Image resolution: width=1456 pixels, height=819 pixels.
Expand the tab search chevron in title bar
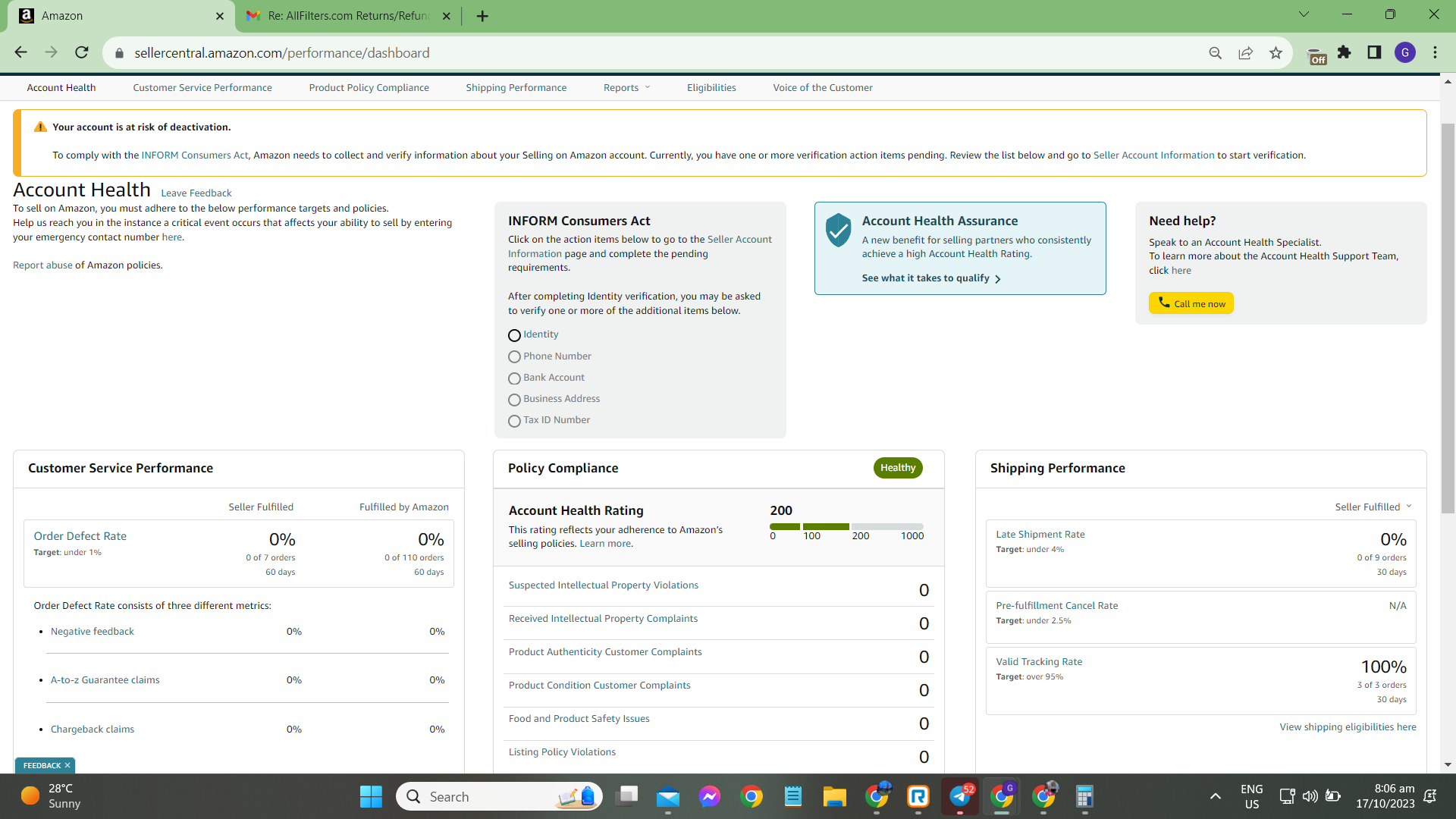pyautogui.click(x=1304, y=14)
